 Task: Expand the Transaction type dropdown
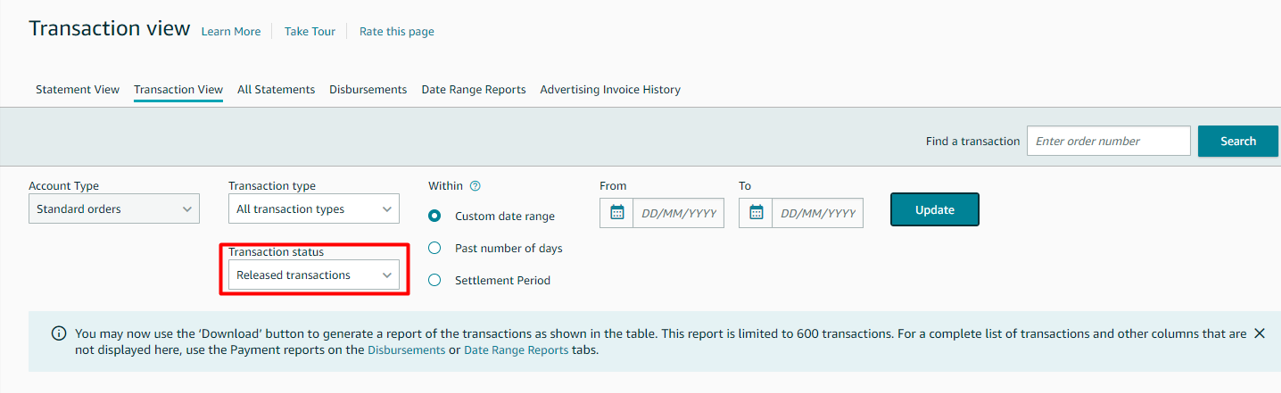tap(314, 209)
